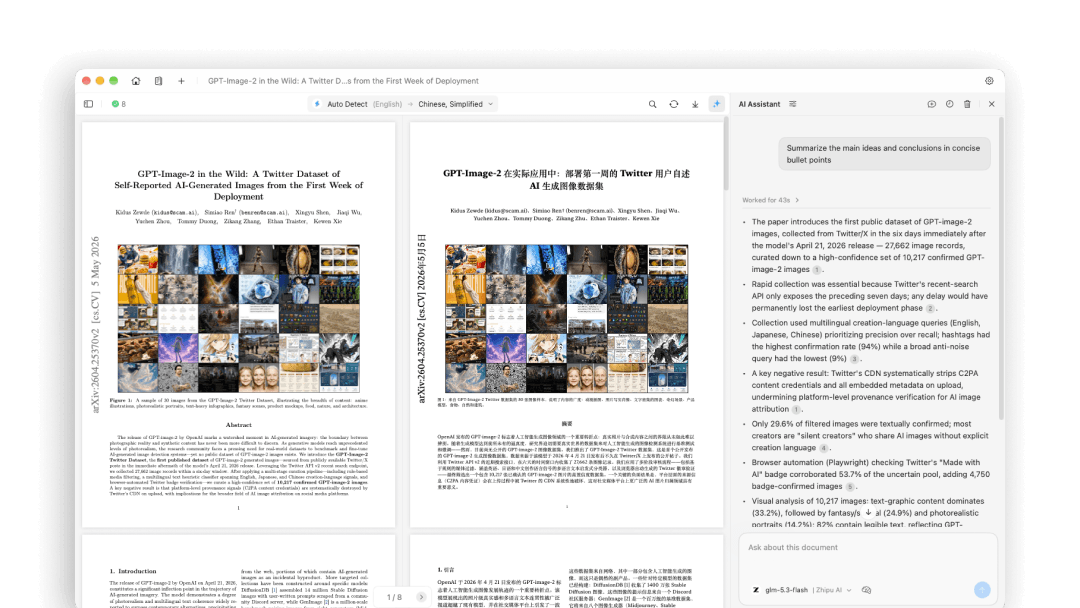Viewport: 1080px width, 608px height.
Task: Focus the "Ask about this document" input
Action: [x=868, y=547]
